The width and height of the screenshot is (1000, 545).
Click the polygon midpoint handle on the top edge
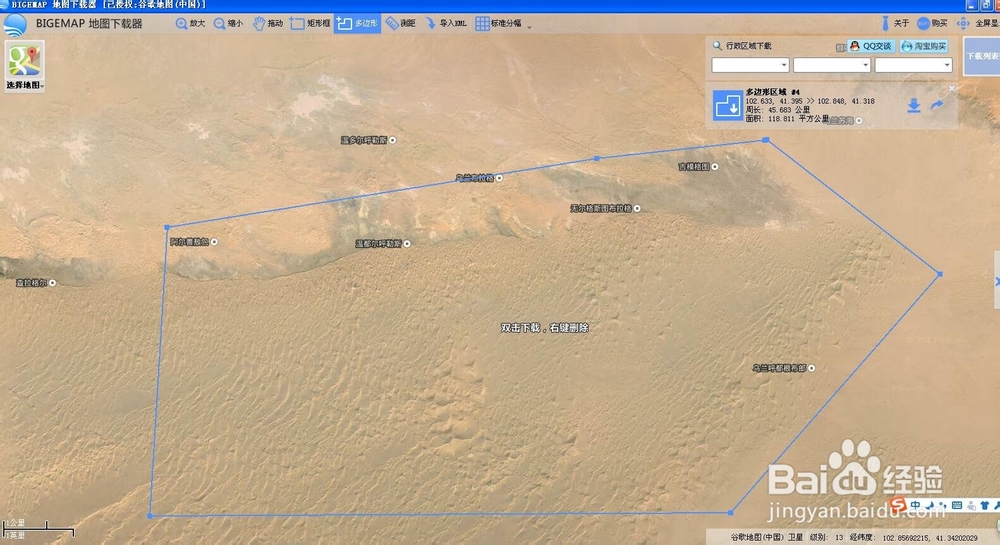click(x=596, y=158)
